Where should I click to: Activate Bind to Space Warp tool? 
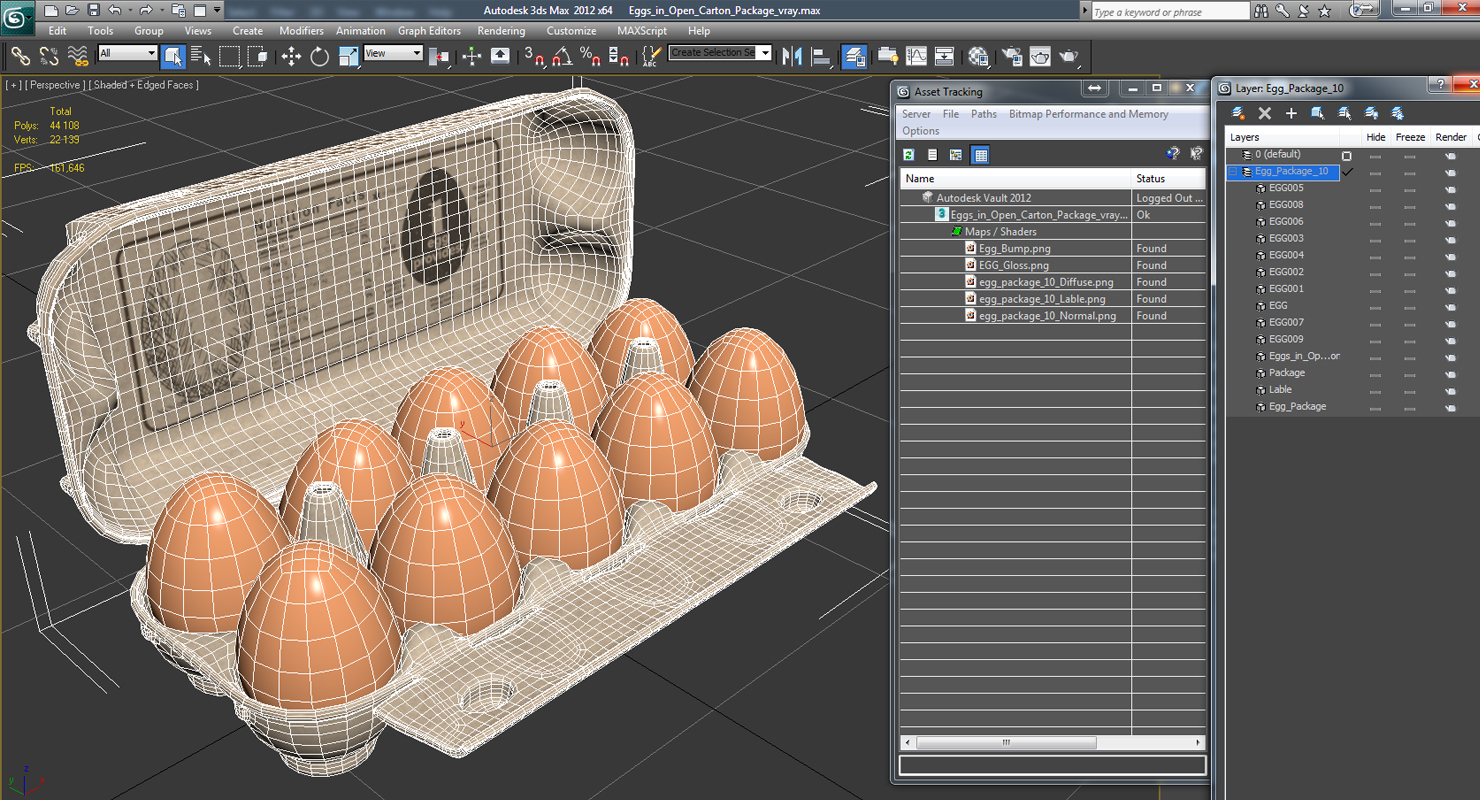tap(77, 57)
